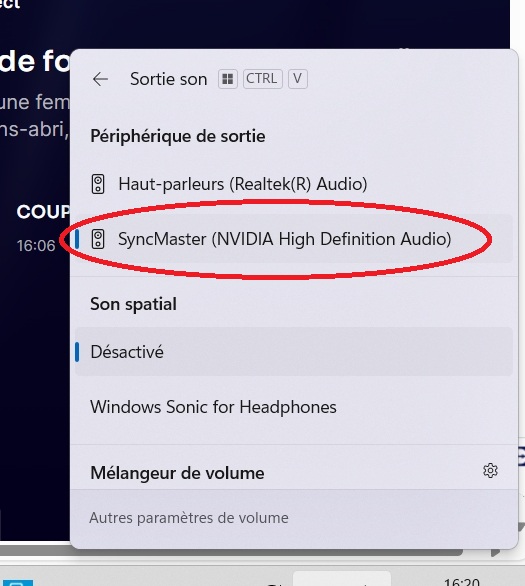Click the Haut-parleurs speaker device icon
Viewport: 525px width, 586px height.
tap(98, 184)
